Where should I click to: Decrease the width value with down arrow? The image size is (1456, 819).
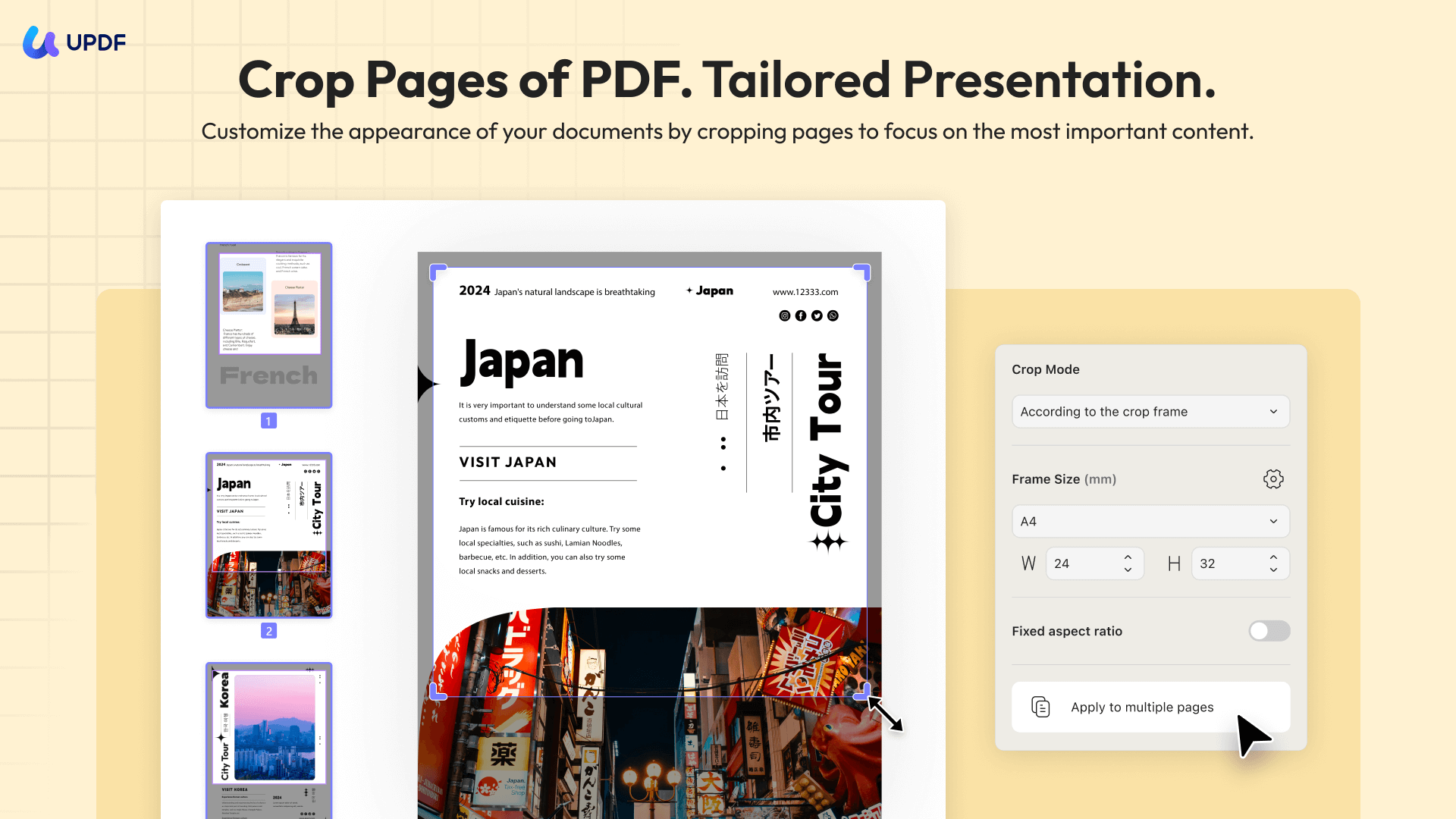coord(1128,570)
